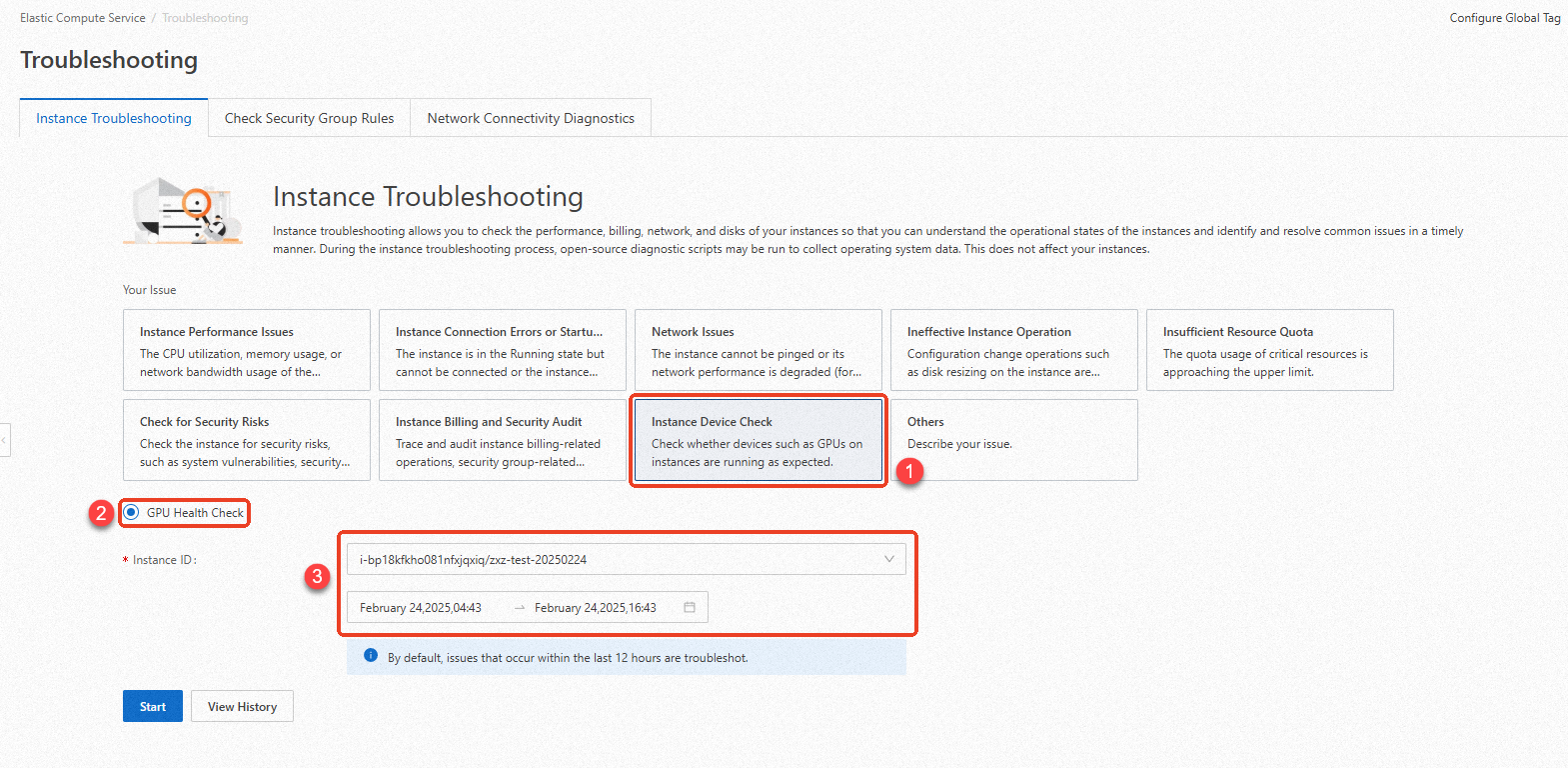
Task: Select the GPU Health Check radio button
Action: [131, 512]
